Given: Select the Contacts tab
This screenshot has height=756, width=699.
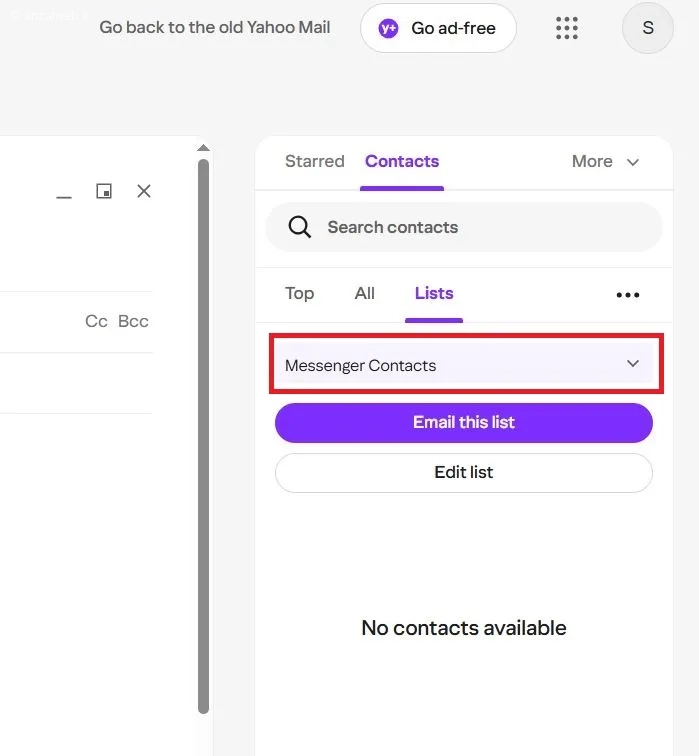Looking at the screenshot, I should pos(402,161).
